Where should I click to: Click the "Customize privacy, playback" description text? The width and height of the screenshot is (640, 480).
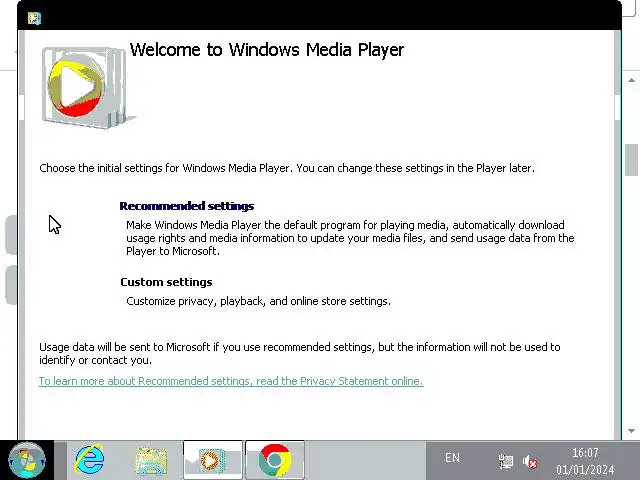pos(258,301)
